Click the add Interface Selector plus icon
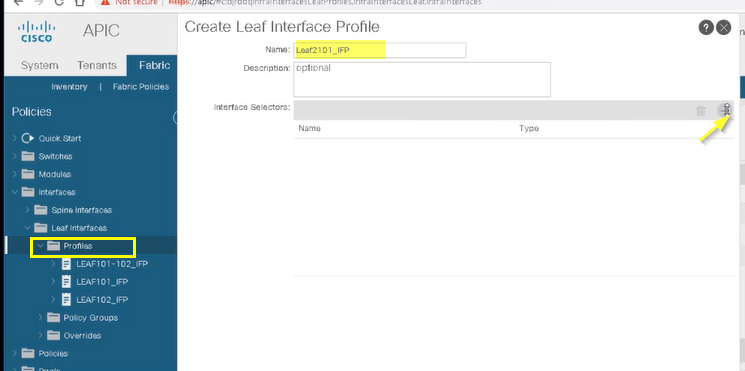This screenshot has width=745, height=371. point(725,111)
